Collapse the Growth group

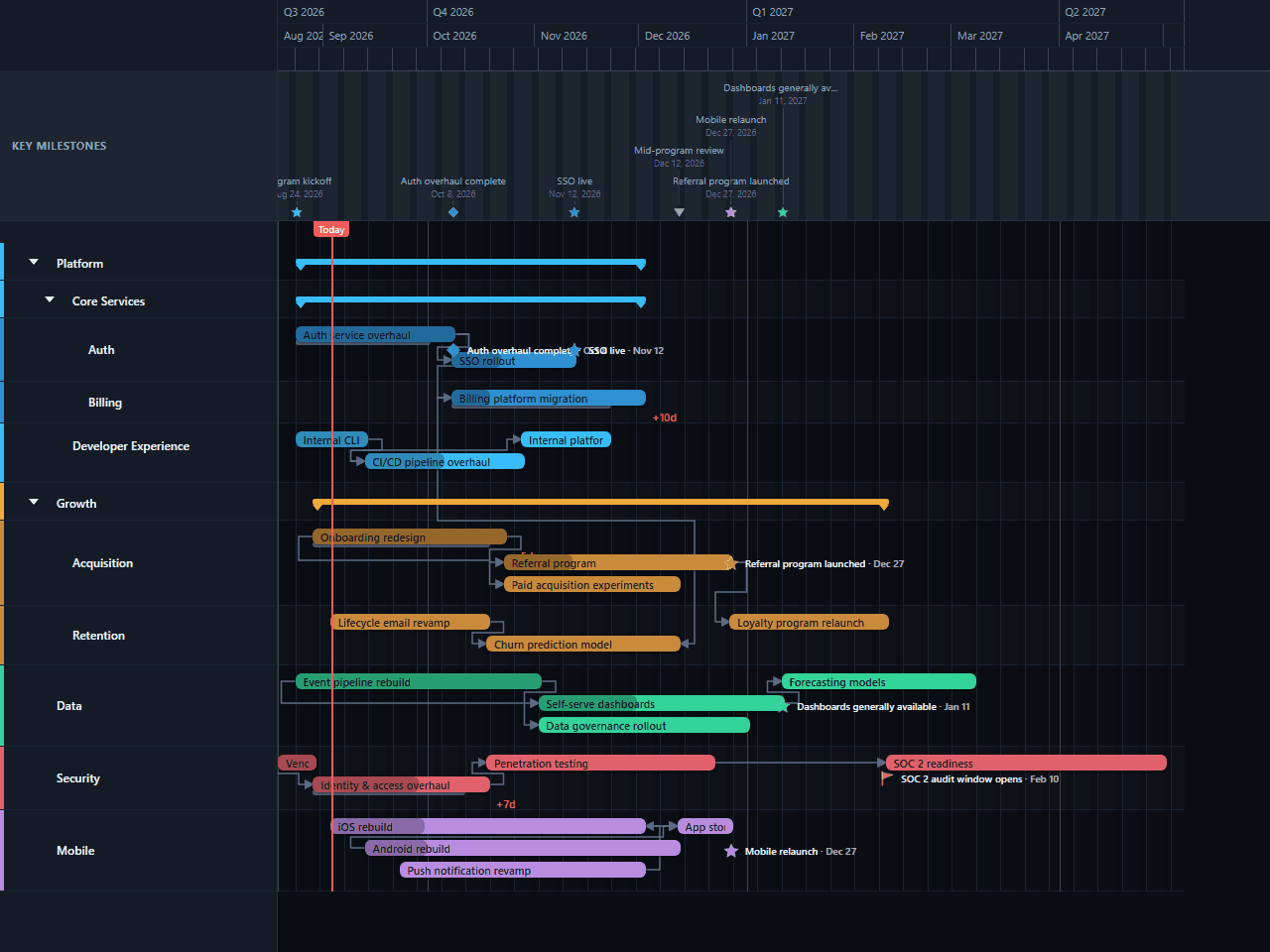point(34,503)
